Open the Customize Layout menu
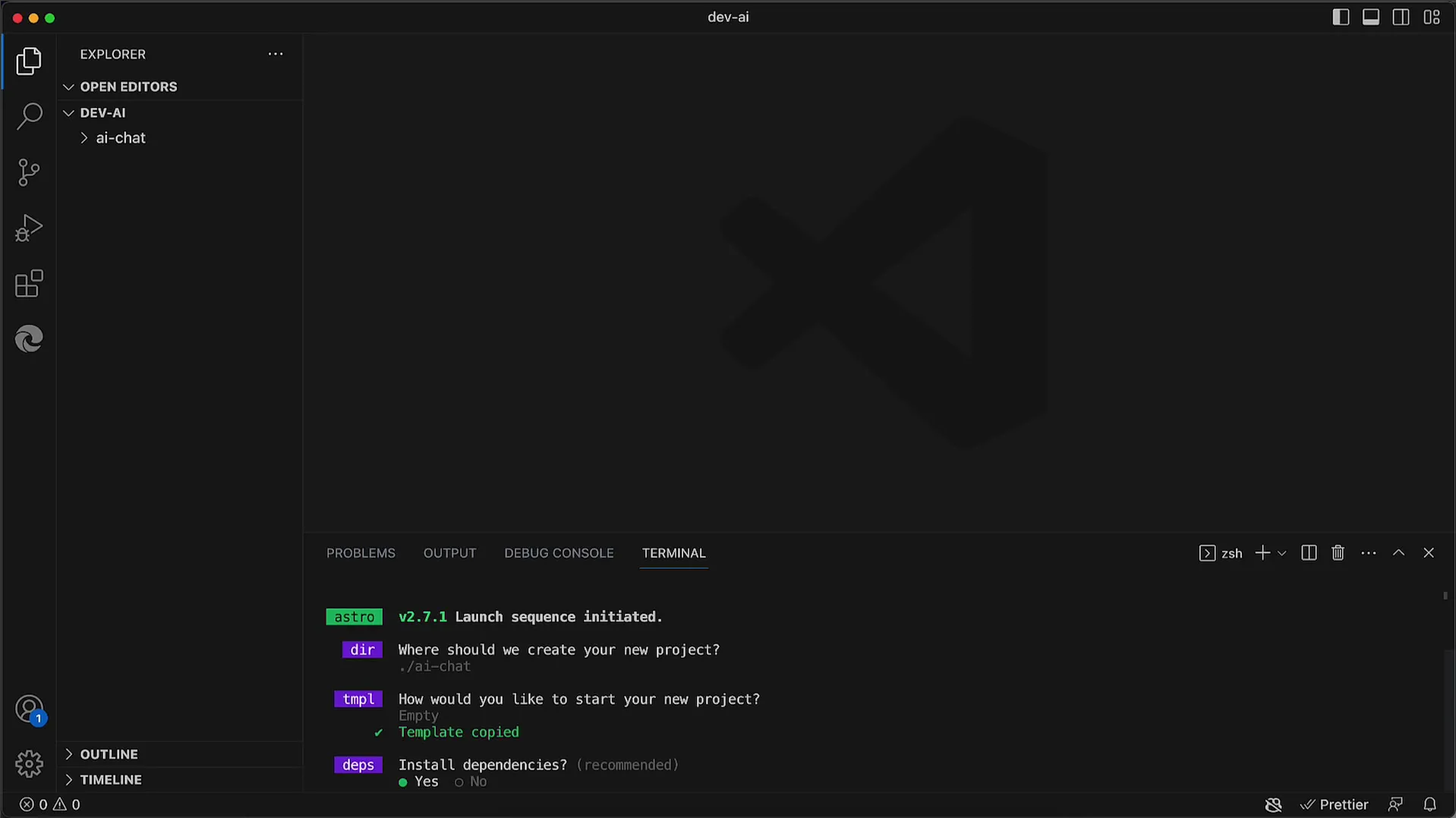 point(1432,17)
